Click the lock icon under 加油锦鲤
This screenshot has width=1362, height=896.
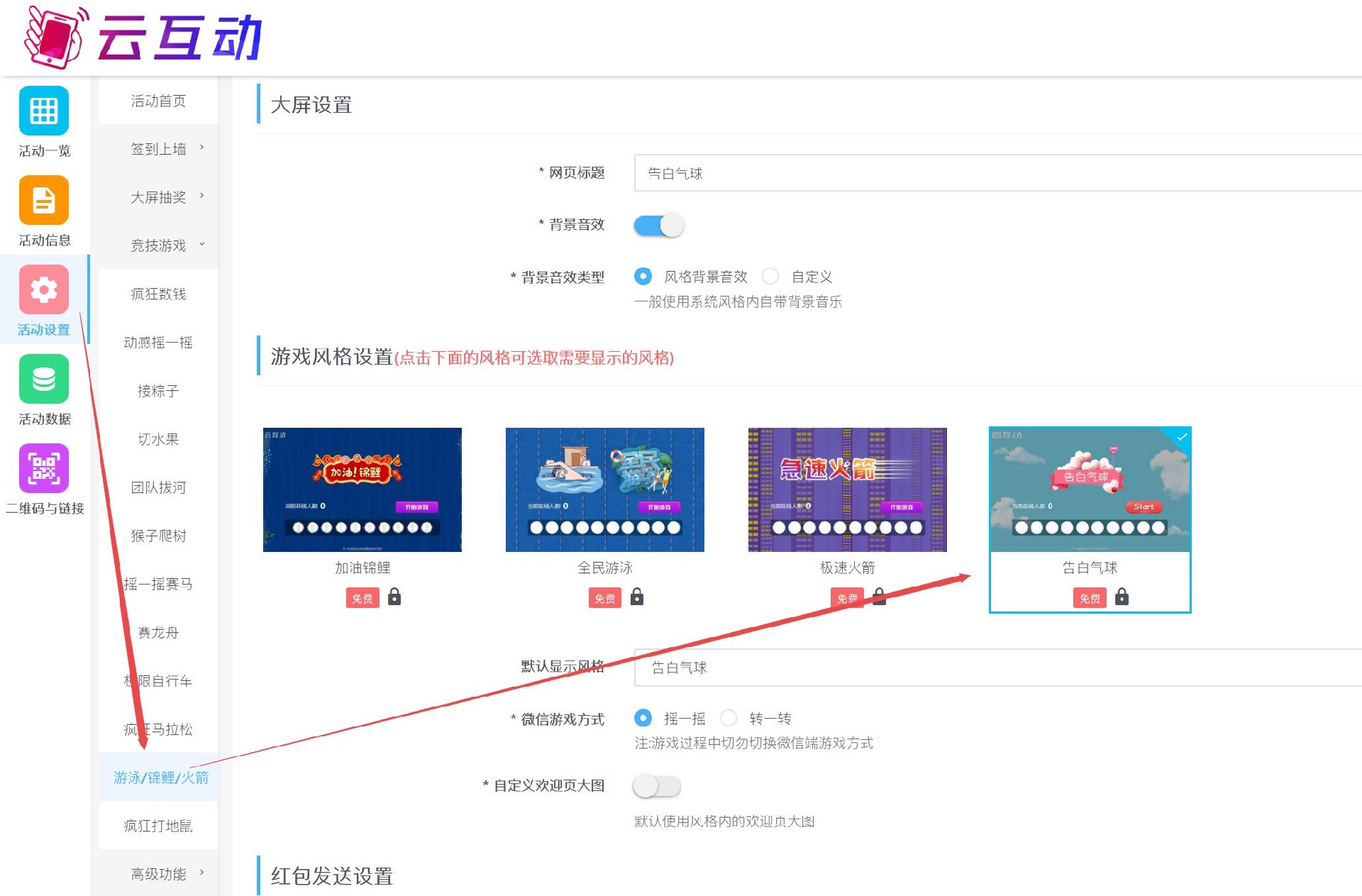pyautogui.click(x=394, y=597)
